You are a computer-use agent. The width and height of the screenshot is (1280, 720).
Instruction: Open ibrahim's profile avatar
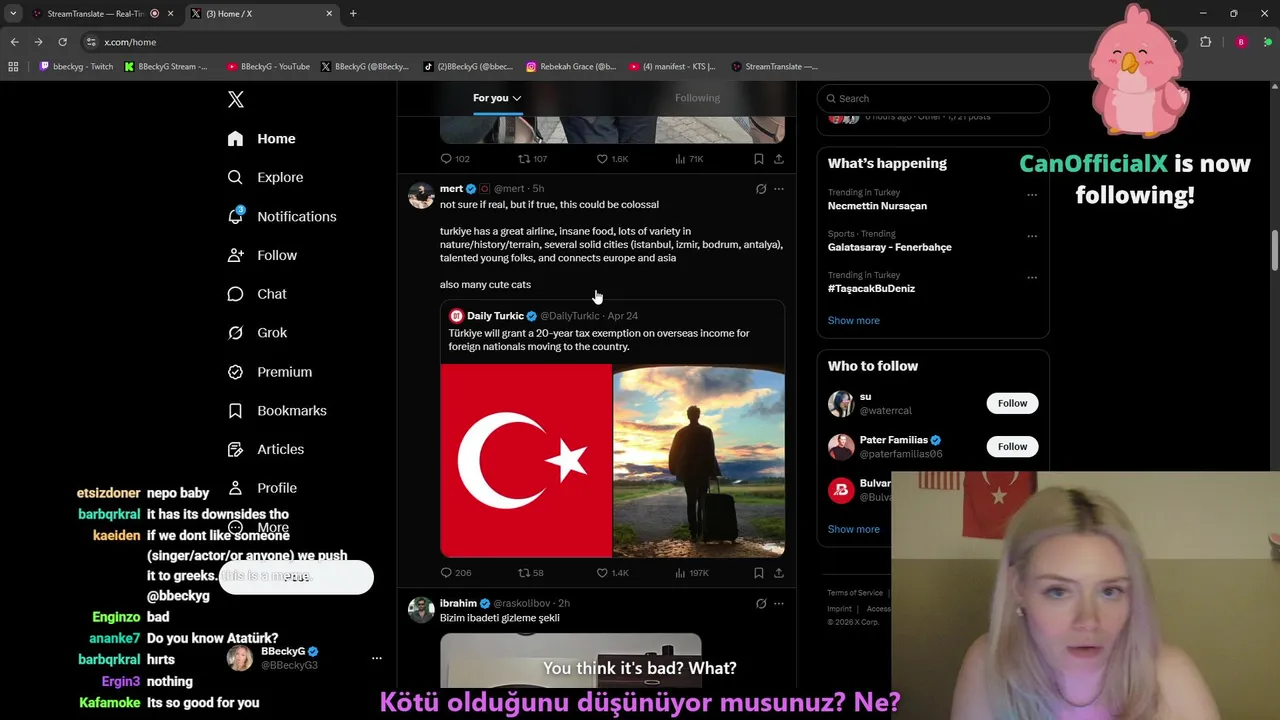pos(421,609)
